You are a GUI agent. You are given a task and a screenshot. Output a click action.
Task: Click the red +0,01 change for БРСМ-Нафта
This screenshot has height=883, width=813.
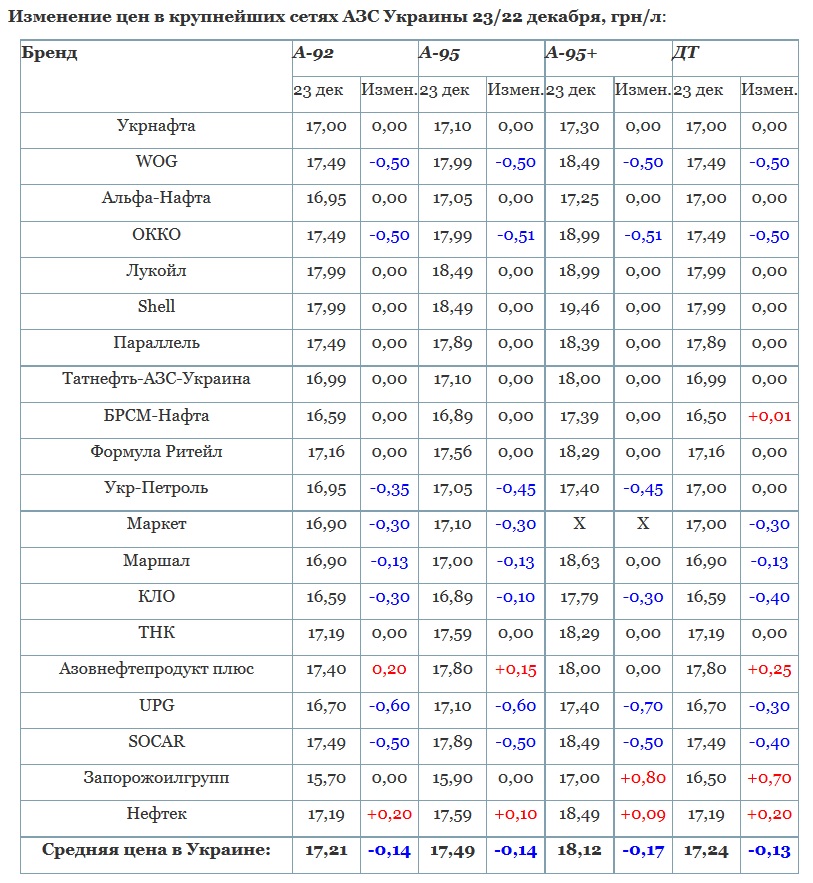point(769,415)
